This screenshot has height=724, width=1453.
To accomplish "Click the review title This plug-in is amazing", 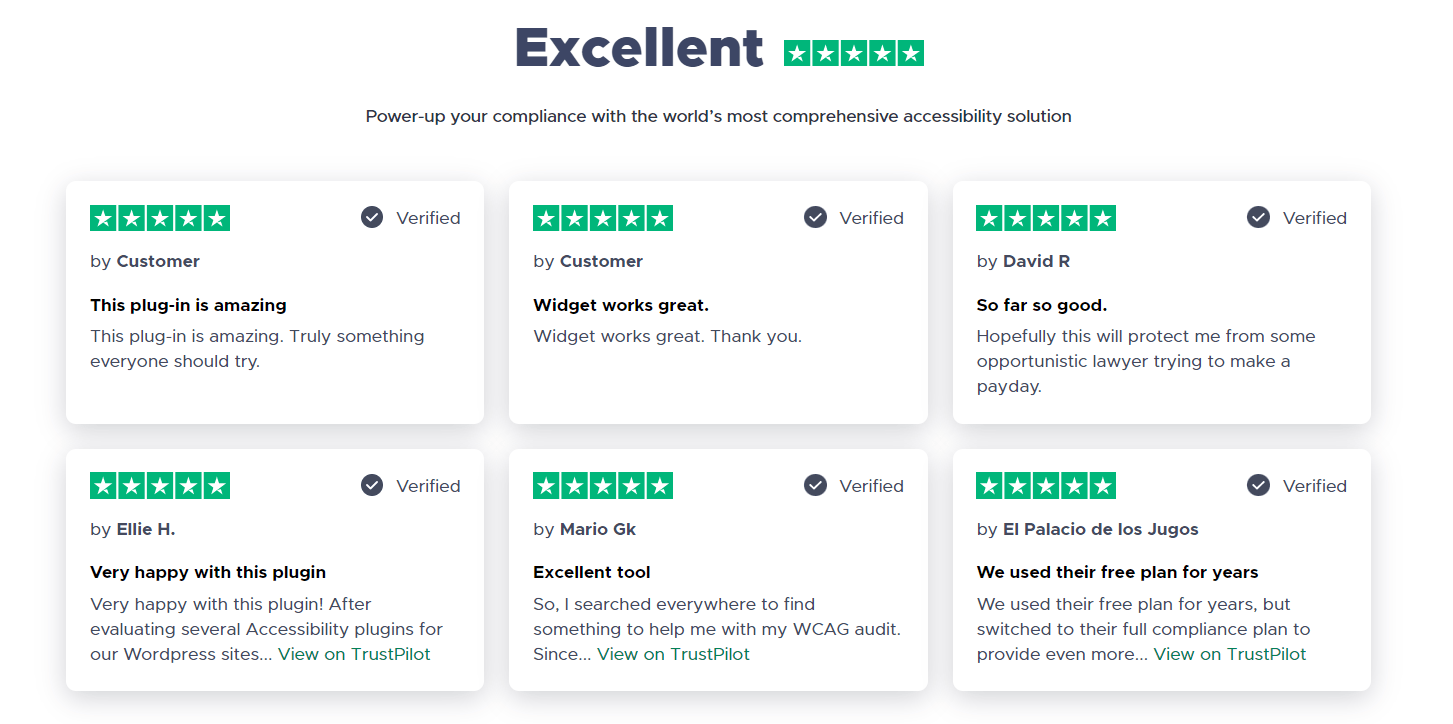I will coord(188,305).
